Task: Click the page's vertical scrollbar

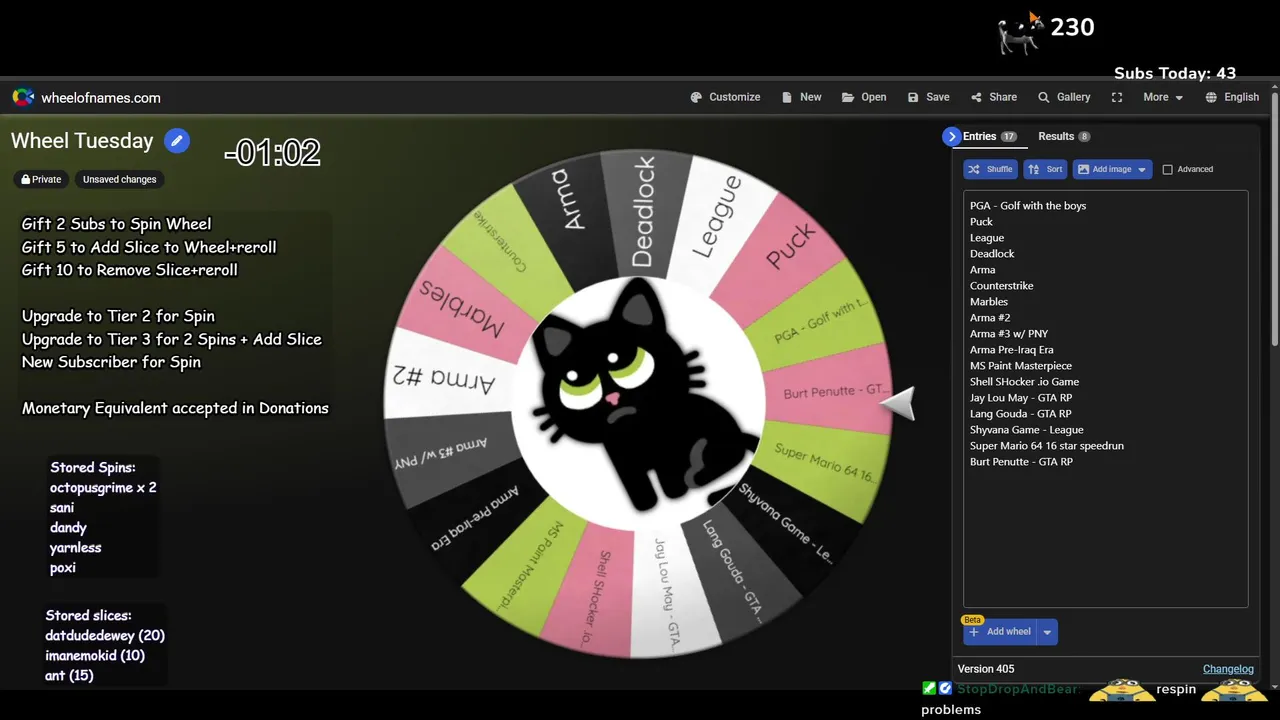Action: (x=1275, y=220)
